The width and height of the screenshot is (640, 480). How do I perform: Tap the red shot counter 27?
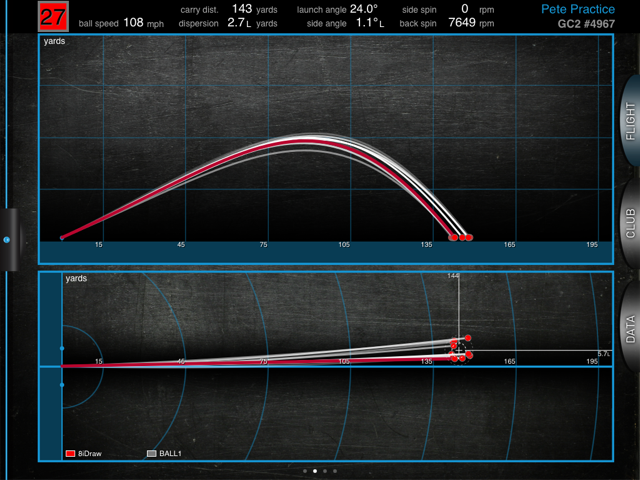point(52,16)
